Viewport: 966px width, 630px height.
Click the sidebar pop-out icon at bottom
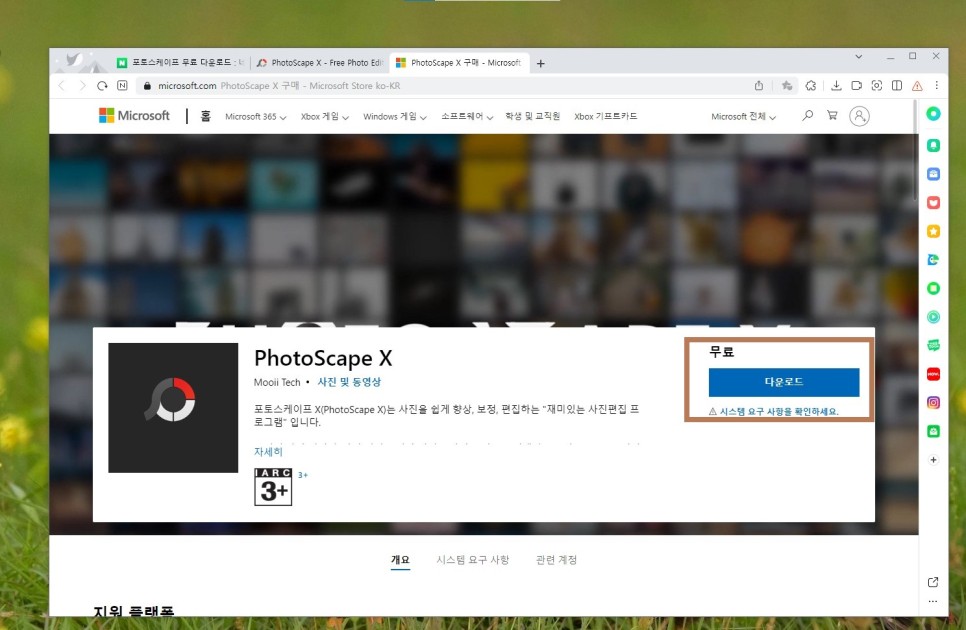pyautogui.click(x=933, y=582)
